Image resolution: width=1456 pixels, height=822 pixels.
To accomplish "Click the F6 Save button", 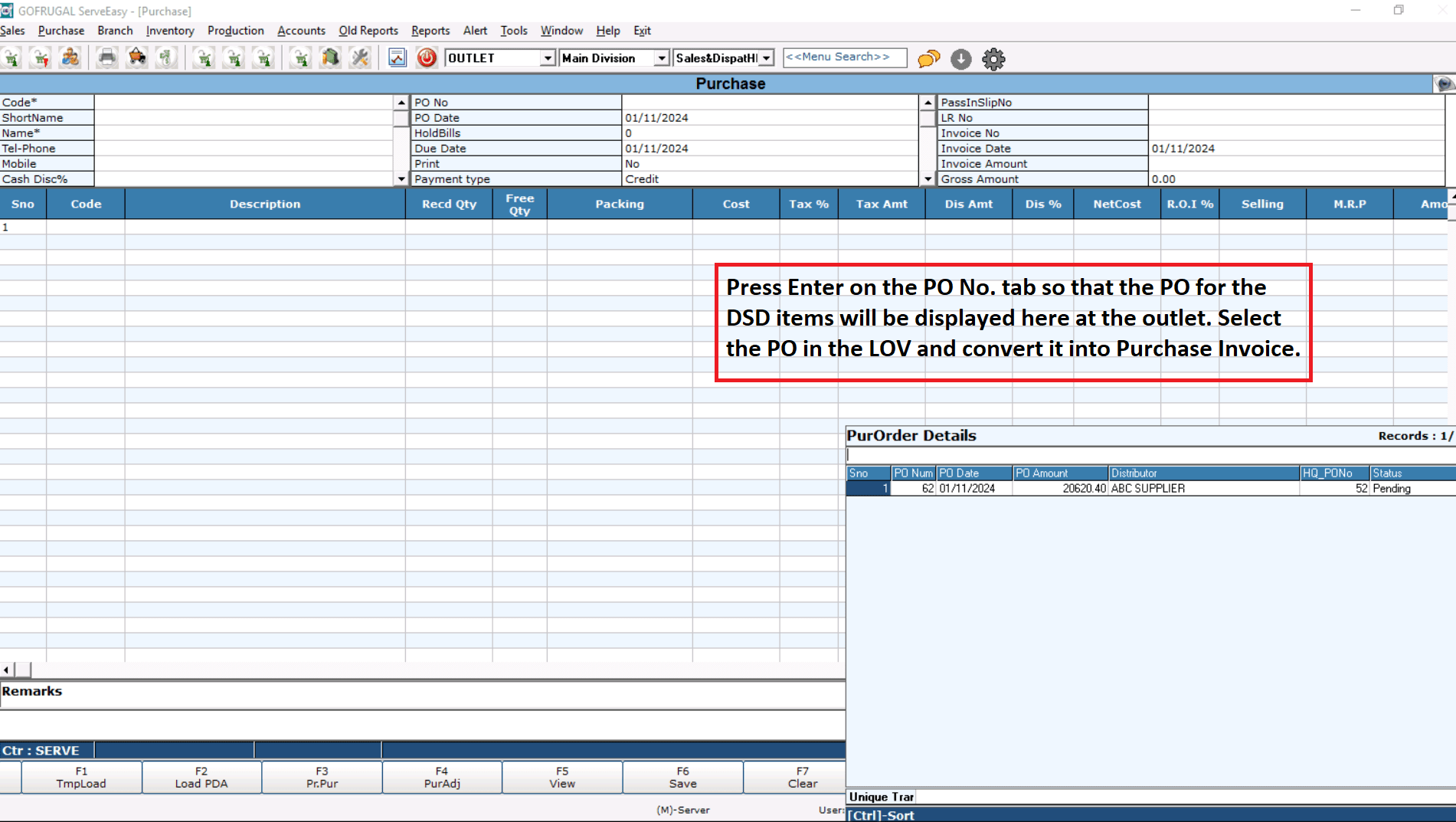I will tap(682, 778).
